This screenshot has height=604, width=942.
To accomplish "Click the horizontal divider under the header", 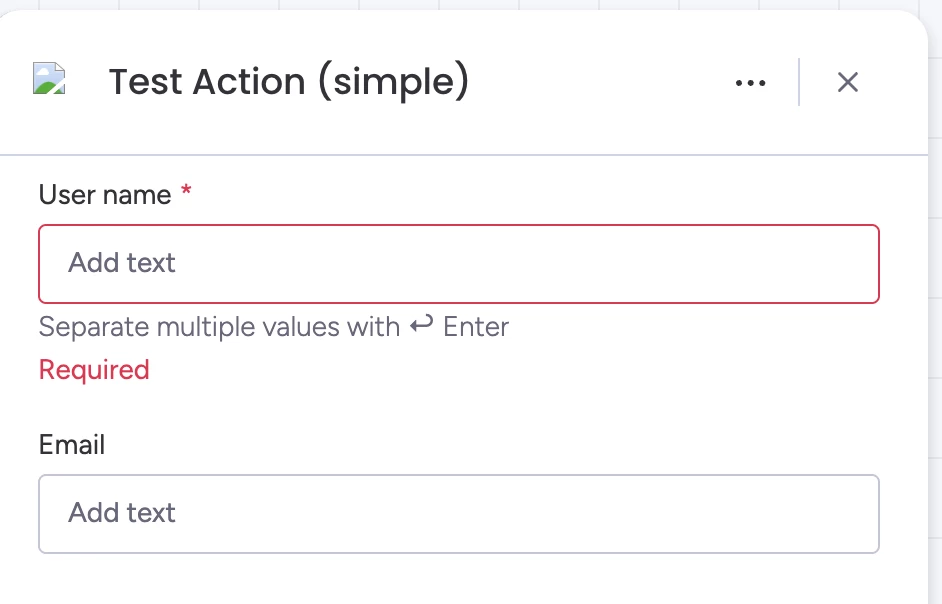I will (460, 155).
